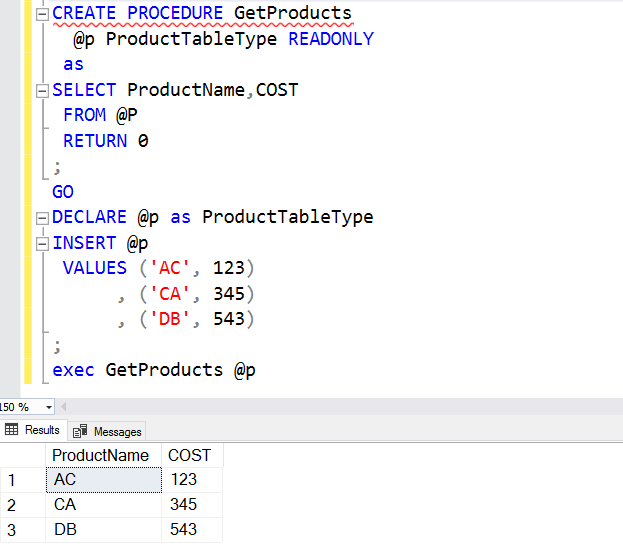Image resolution: width=623 pixels, height=546 pixels.
Task: Select the cost cell showing 123
Action: pyautogui.click(x=190, y=480)
